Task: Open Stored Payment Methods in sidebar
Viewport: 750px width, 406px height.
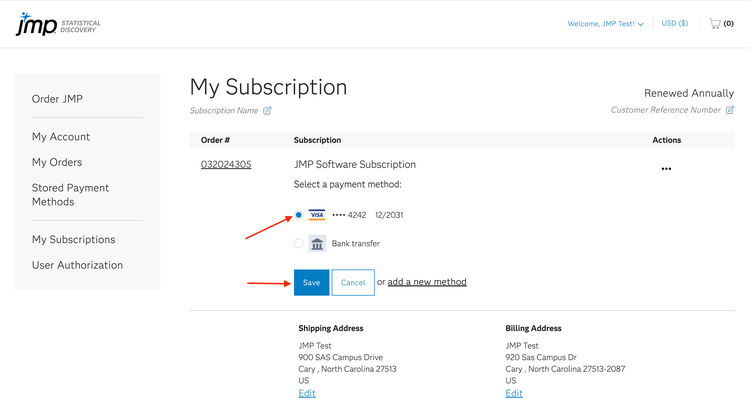Action: (70, 195)
